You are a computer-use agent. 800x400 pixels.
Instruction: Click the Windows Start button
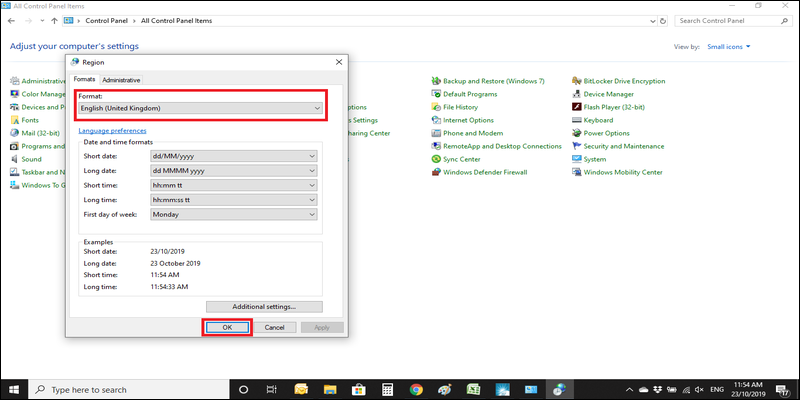(15, 389)
